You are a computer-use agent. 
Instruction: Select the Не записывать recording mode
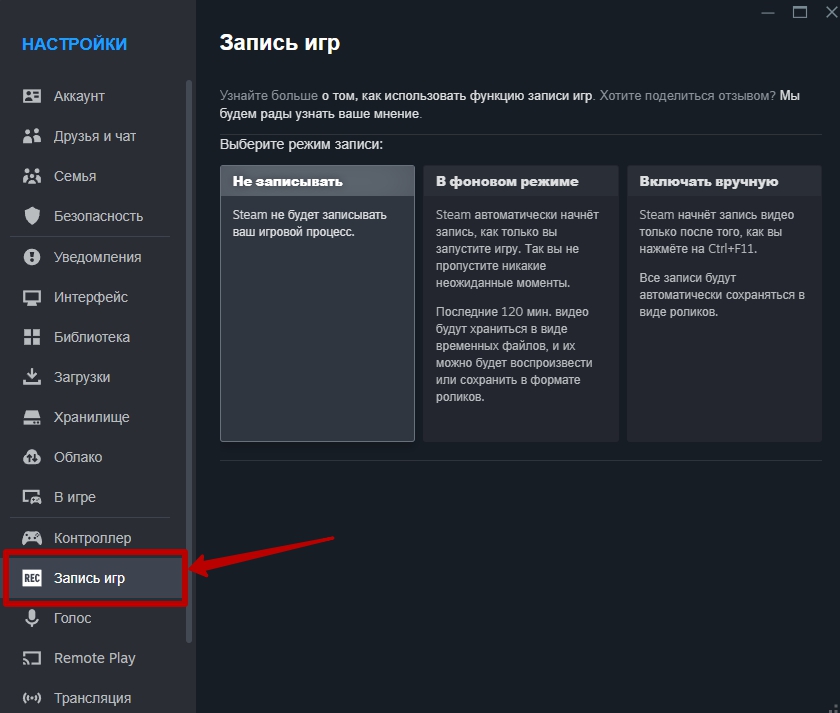pos(317,303)
